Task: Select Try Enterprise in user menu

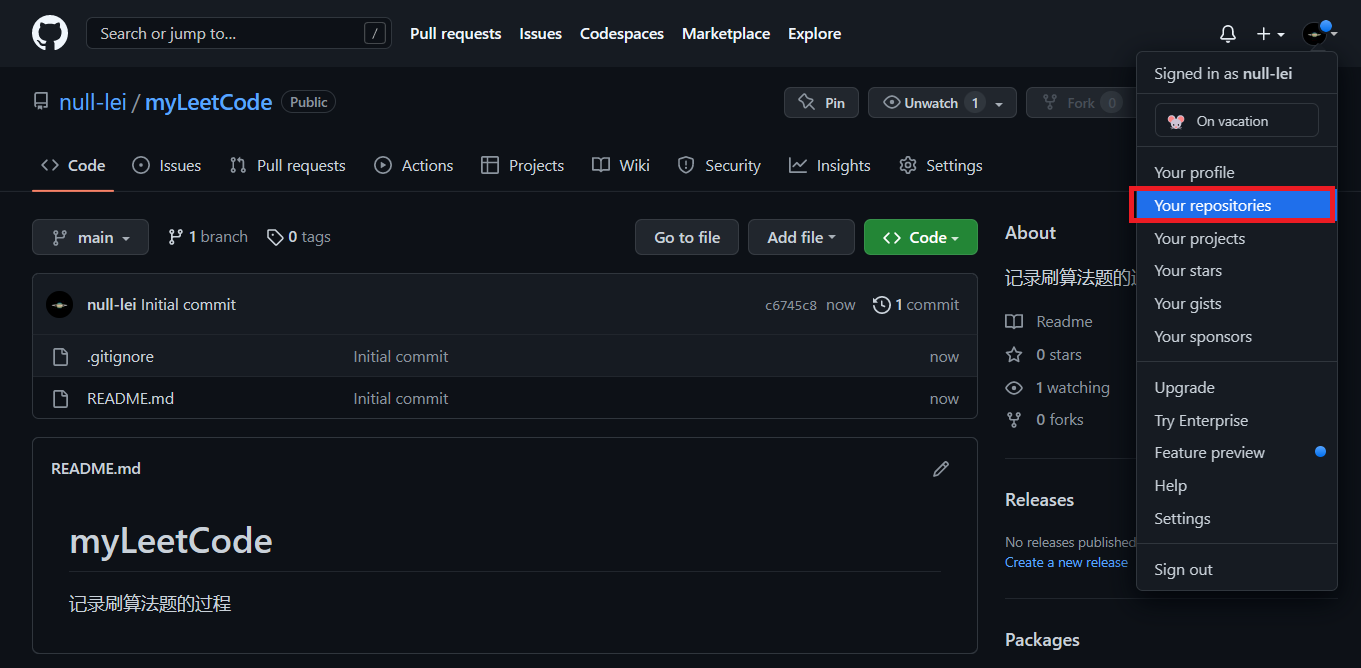Action: click(x=1237, y=421)
